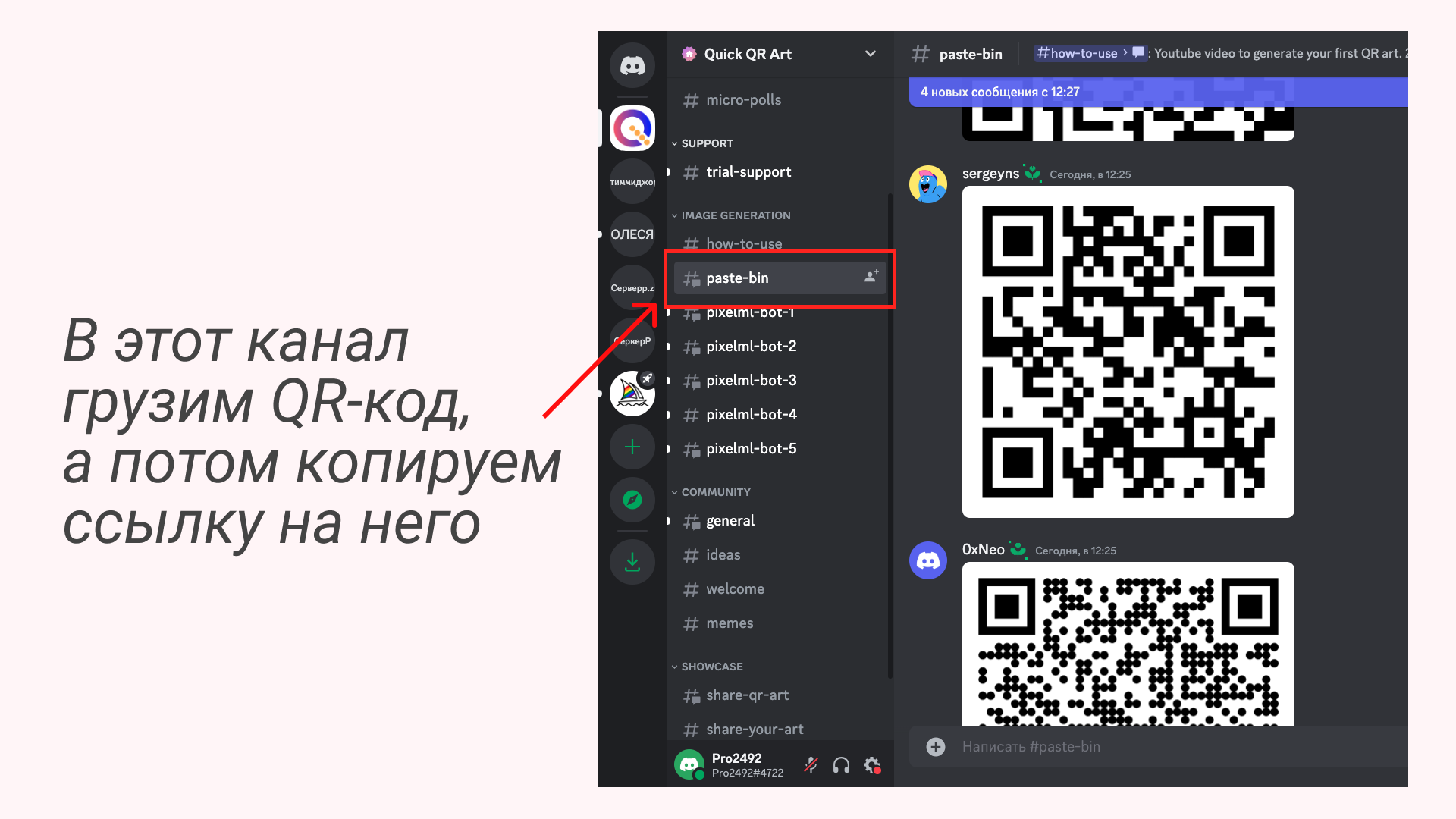Image resolution: width=1456 pixels, height=819 pixels.
Task: Select the #how-to-use channel
Action: point(745,243)
